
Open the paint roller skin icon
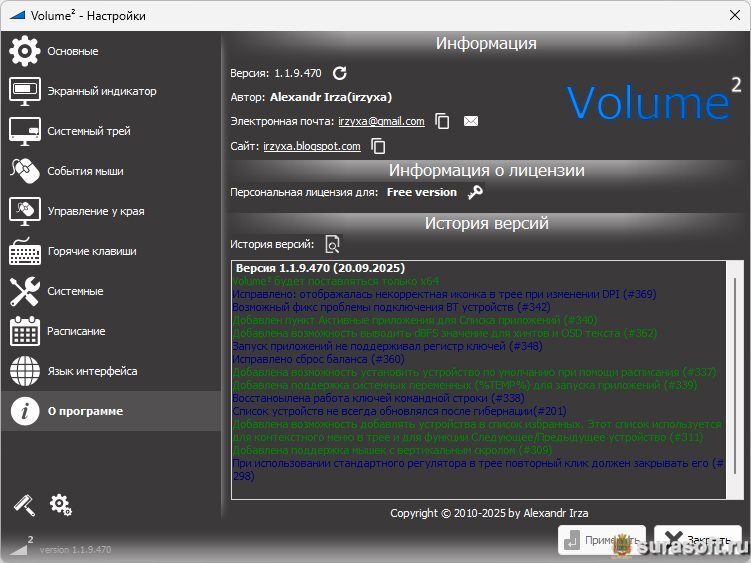[x=24, y=505]
